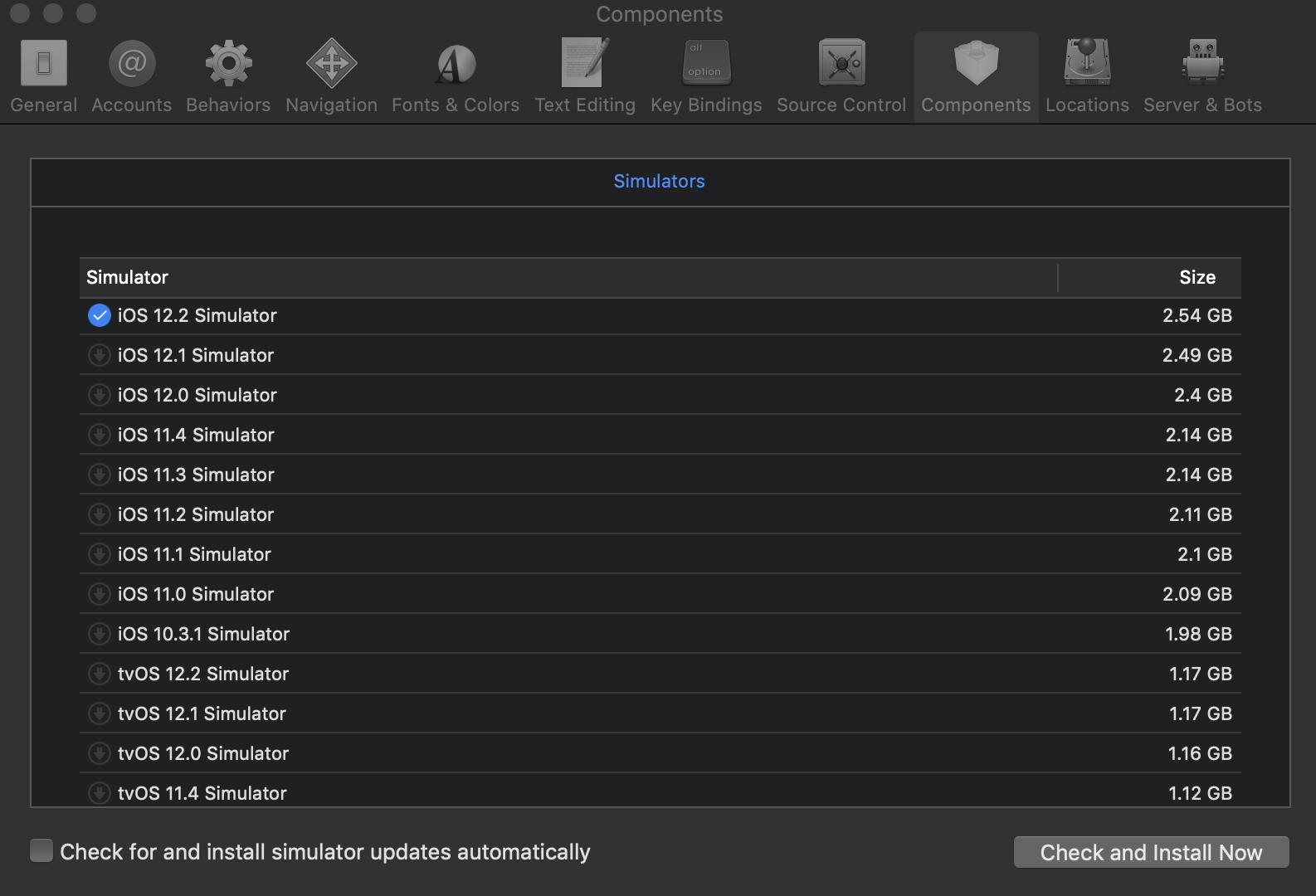Click the installed checkmark for iOS 12.2 Simulator
Image resolution: width=1316 pixels, height=896 pixels.
point(100,315)
